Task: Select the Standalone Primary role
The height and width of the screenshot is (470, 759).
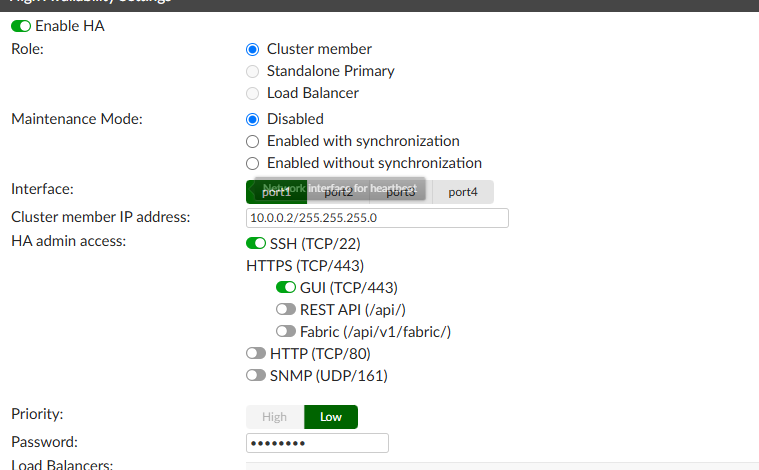Action: coord(253,71)
